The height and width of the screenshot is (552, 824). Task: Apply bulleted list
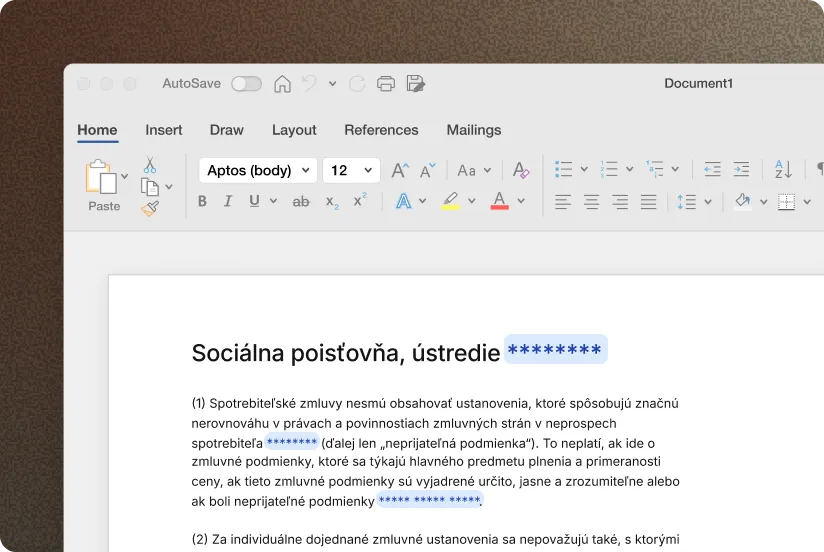pyautogui.click(x=563, y=169)
